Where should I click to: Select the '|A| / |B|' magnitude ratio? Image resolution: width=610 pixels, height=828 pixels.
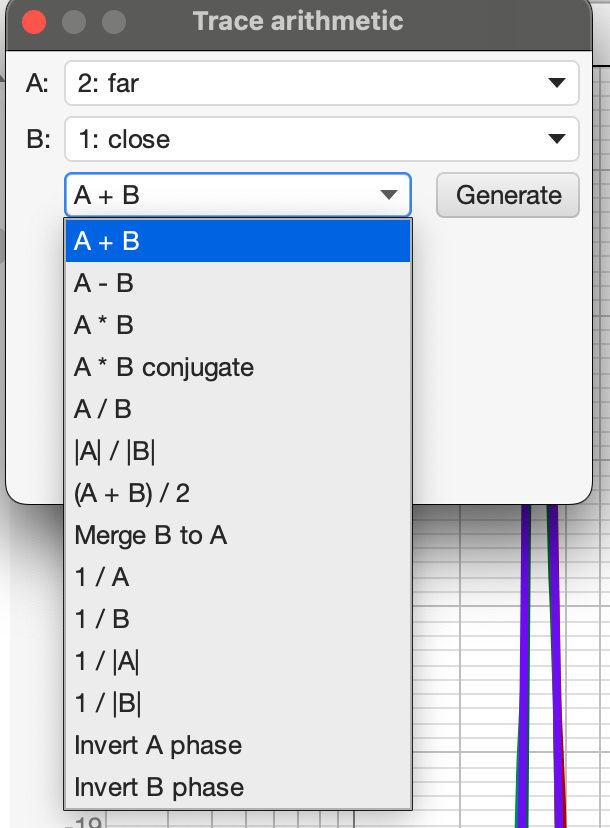(x=238, y=451)
